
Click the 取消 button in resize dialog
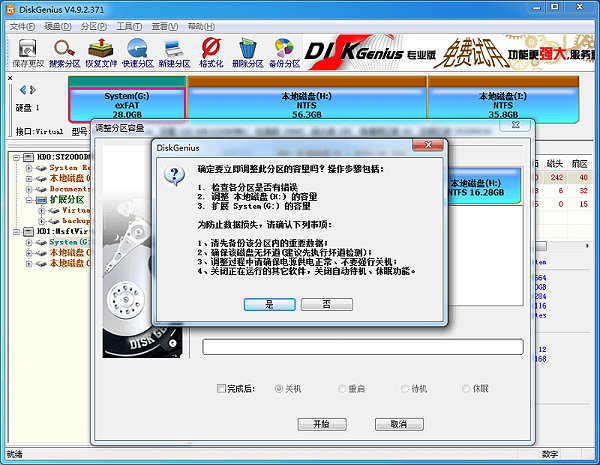pyautogui.click(x=399, y=424)
